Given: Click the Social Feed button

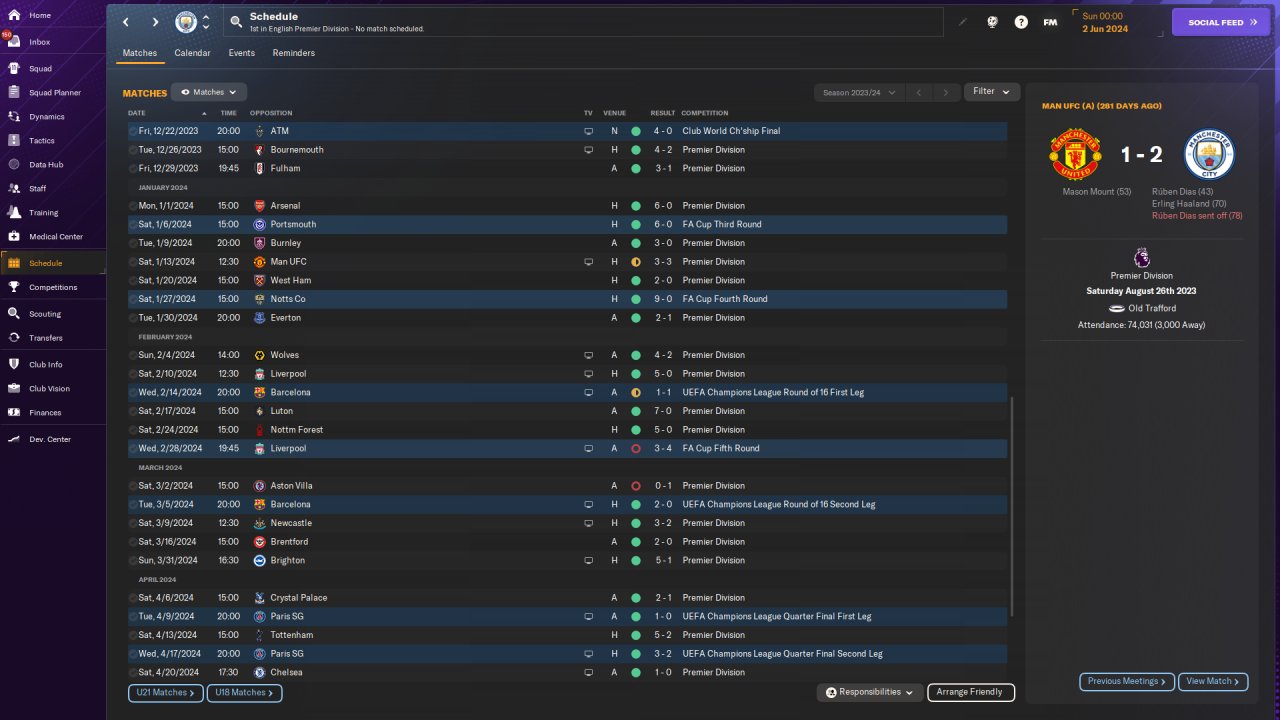Looking at the screenshot, I should click(1220, 22).
